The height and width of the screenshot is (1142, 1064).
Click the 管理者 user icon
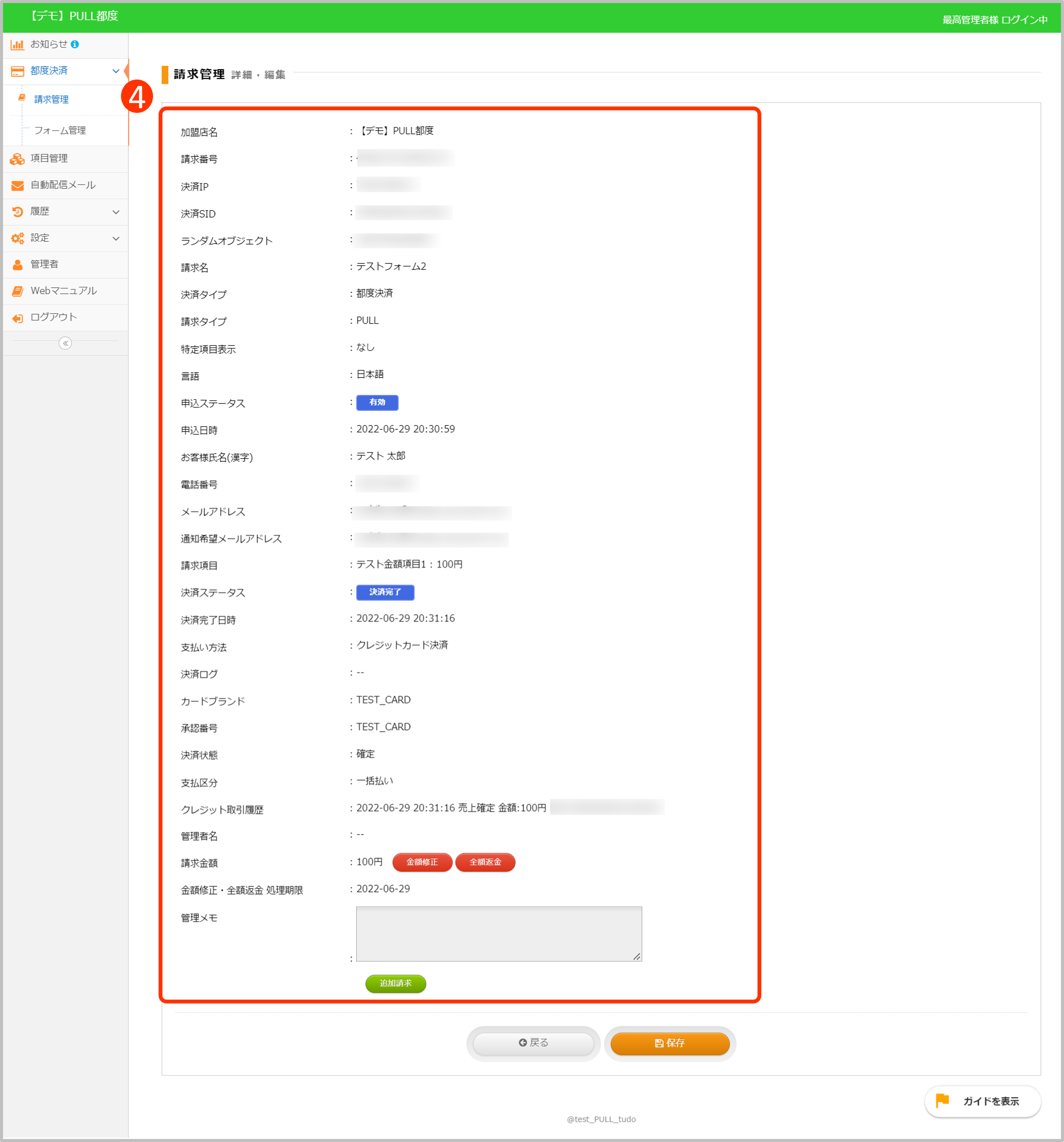tap(17, 265)
